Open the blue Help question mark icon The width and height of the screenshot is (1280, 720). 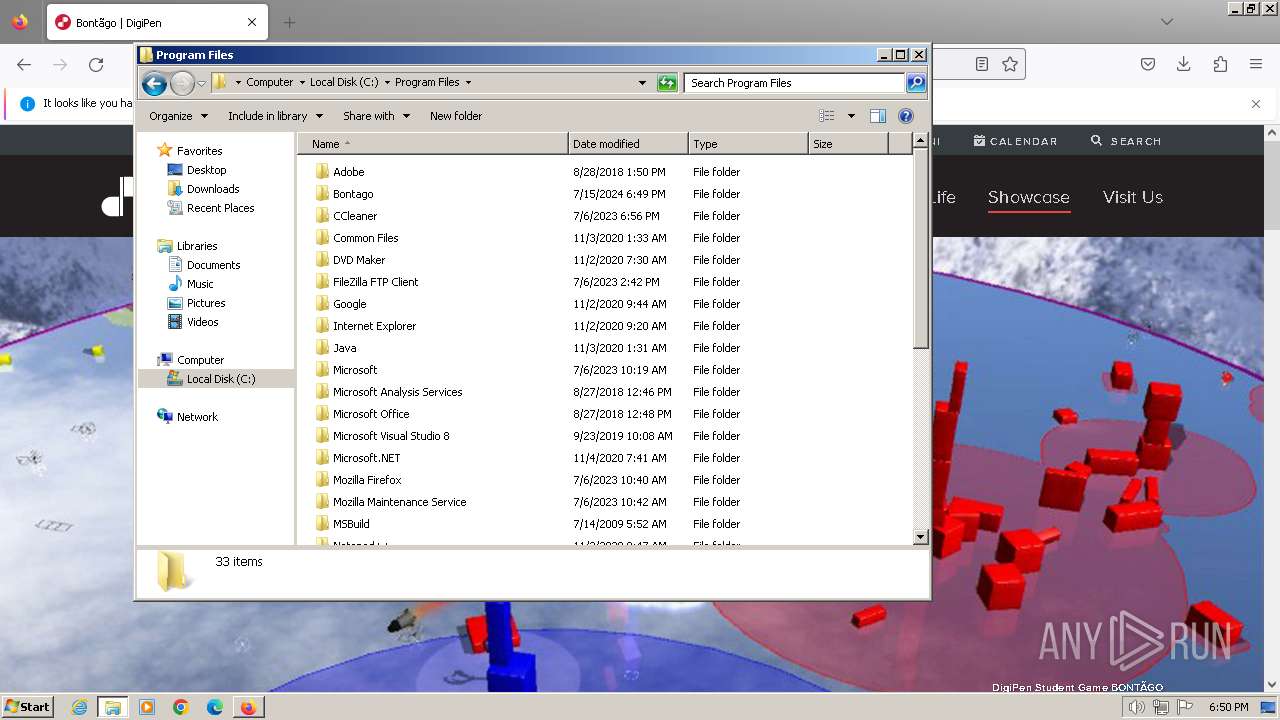click(x=906, y=116)
